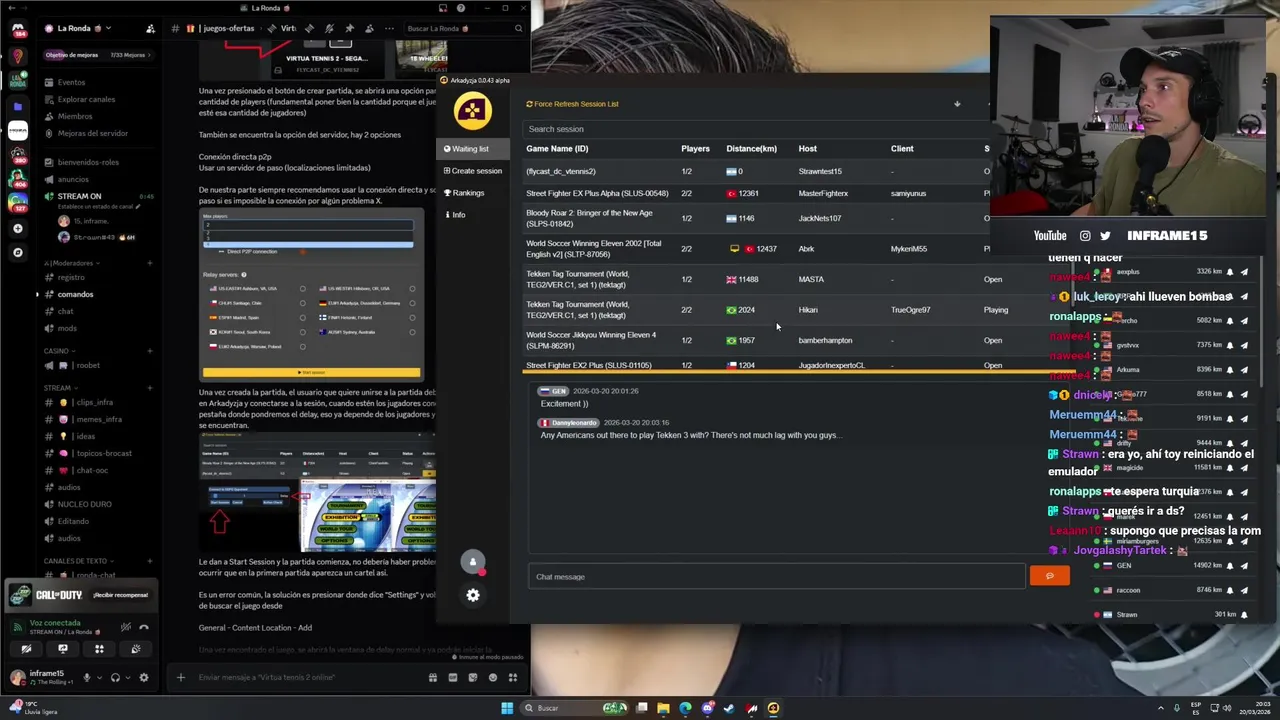Claim Call of Duty ¡Recibir recompensa! button
Image resolution: width=1280 pixels, height=720 pixels.
tap(121, 595)
